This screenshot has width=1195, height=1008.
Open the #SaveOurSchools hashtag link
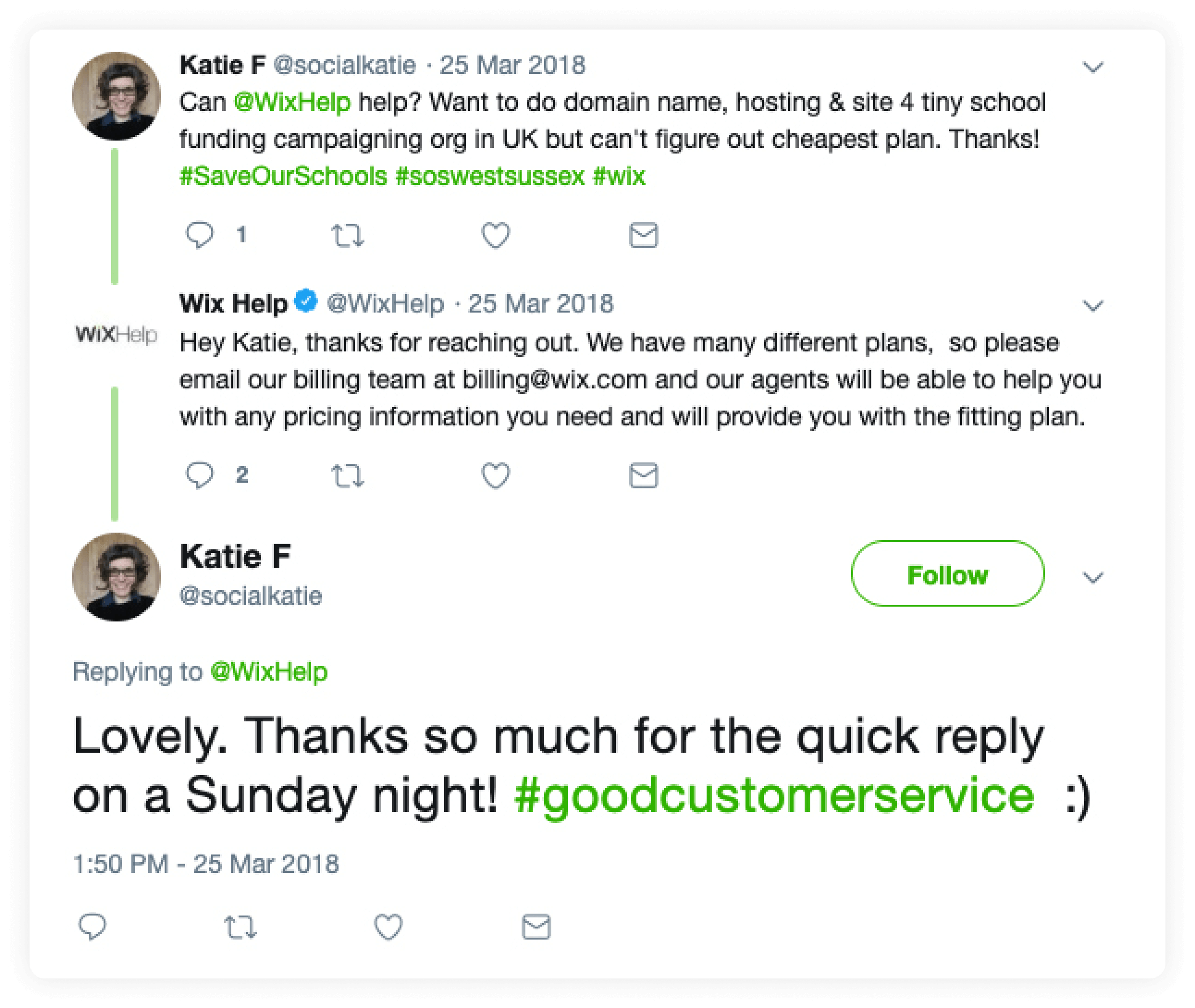point(283,176)
